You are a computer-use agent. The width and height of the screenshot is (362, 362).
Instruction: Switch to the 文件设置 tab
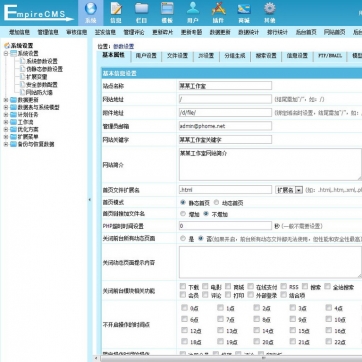[x=177, y=56]
